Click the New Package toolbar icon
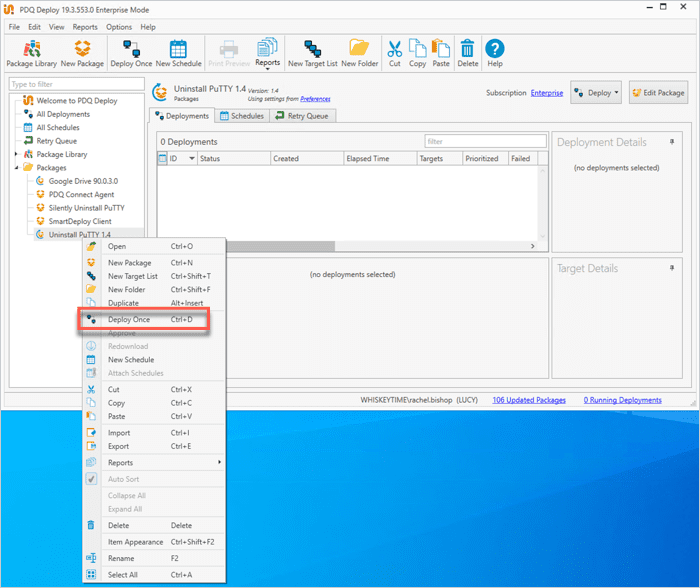The height and width of the screenshot is (588, 700). [x=82, y=53]
